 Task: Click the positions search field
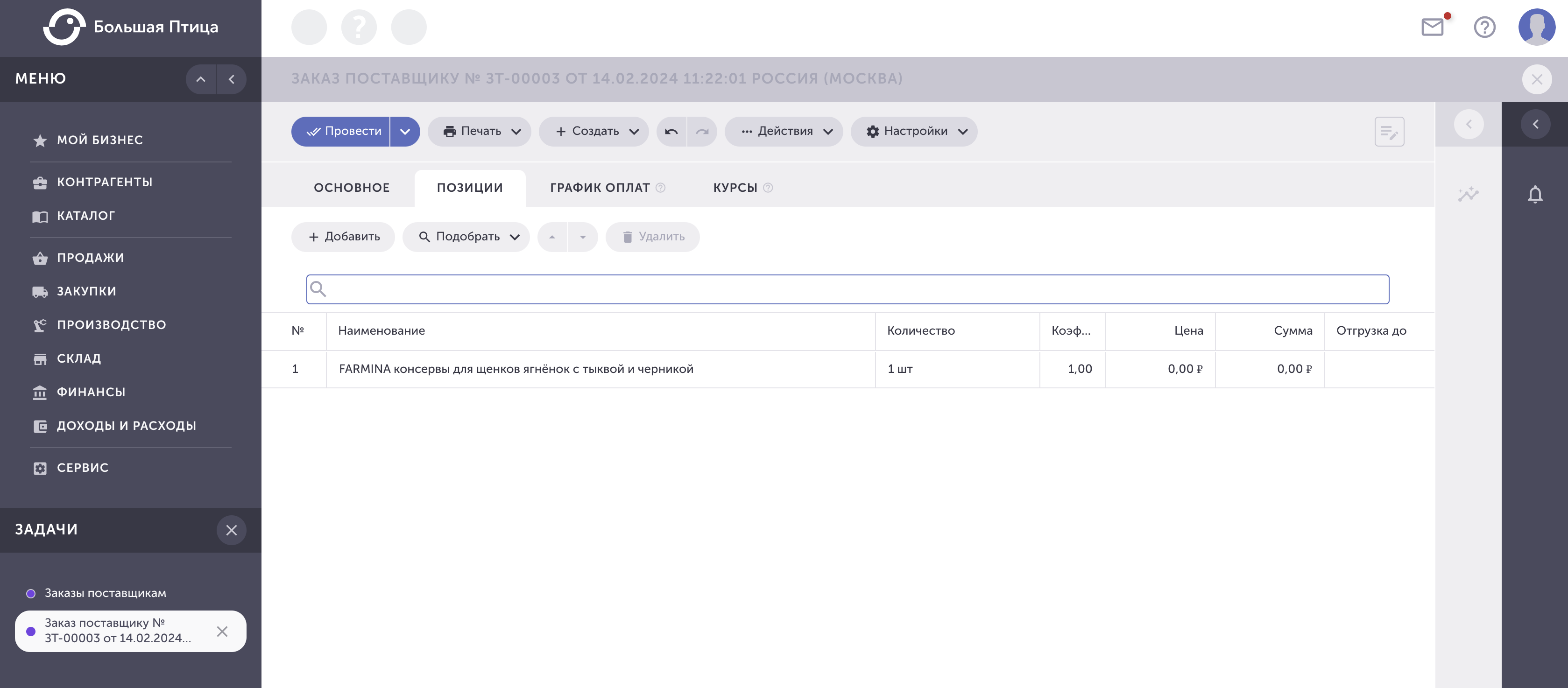[x=848, y=289]
